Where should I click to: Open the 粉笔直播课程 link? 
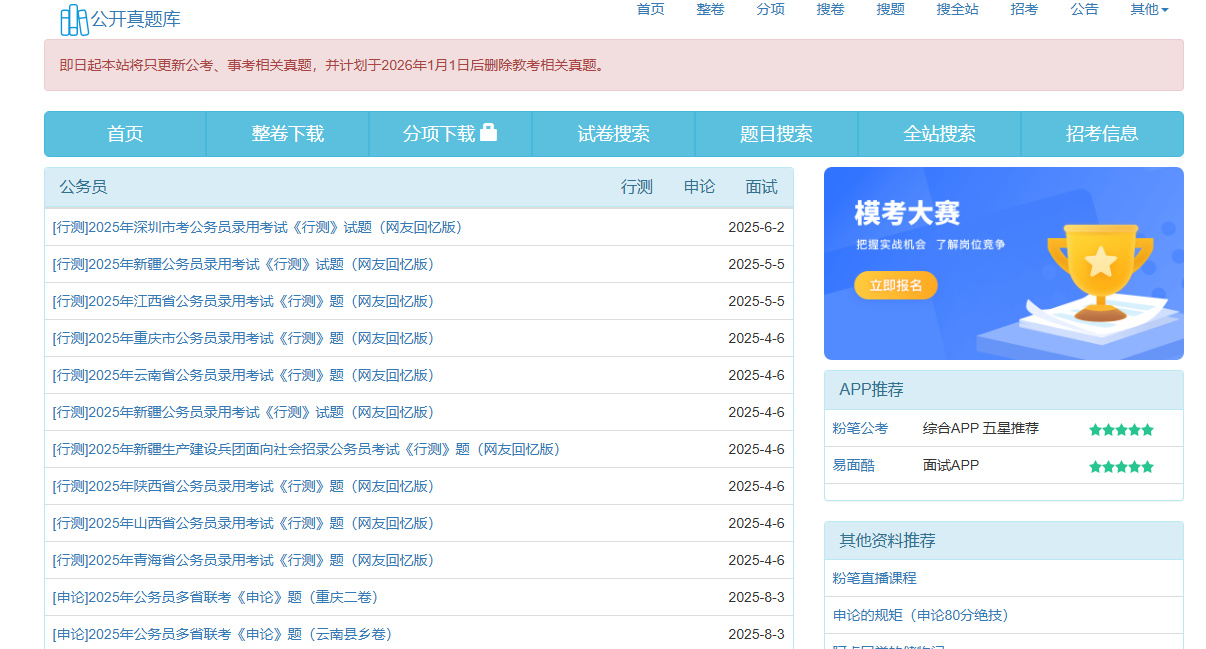coord(875,578)
